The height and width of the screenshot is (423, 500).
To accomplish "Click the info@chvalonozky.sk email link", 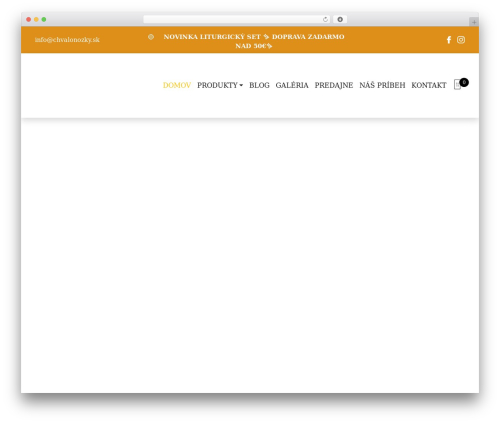I will click(x=67, y=40).
